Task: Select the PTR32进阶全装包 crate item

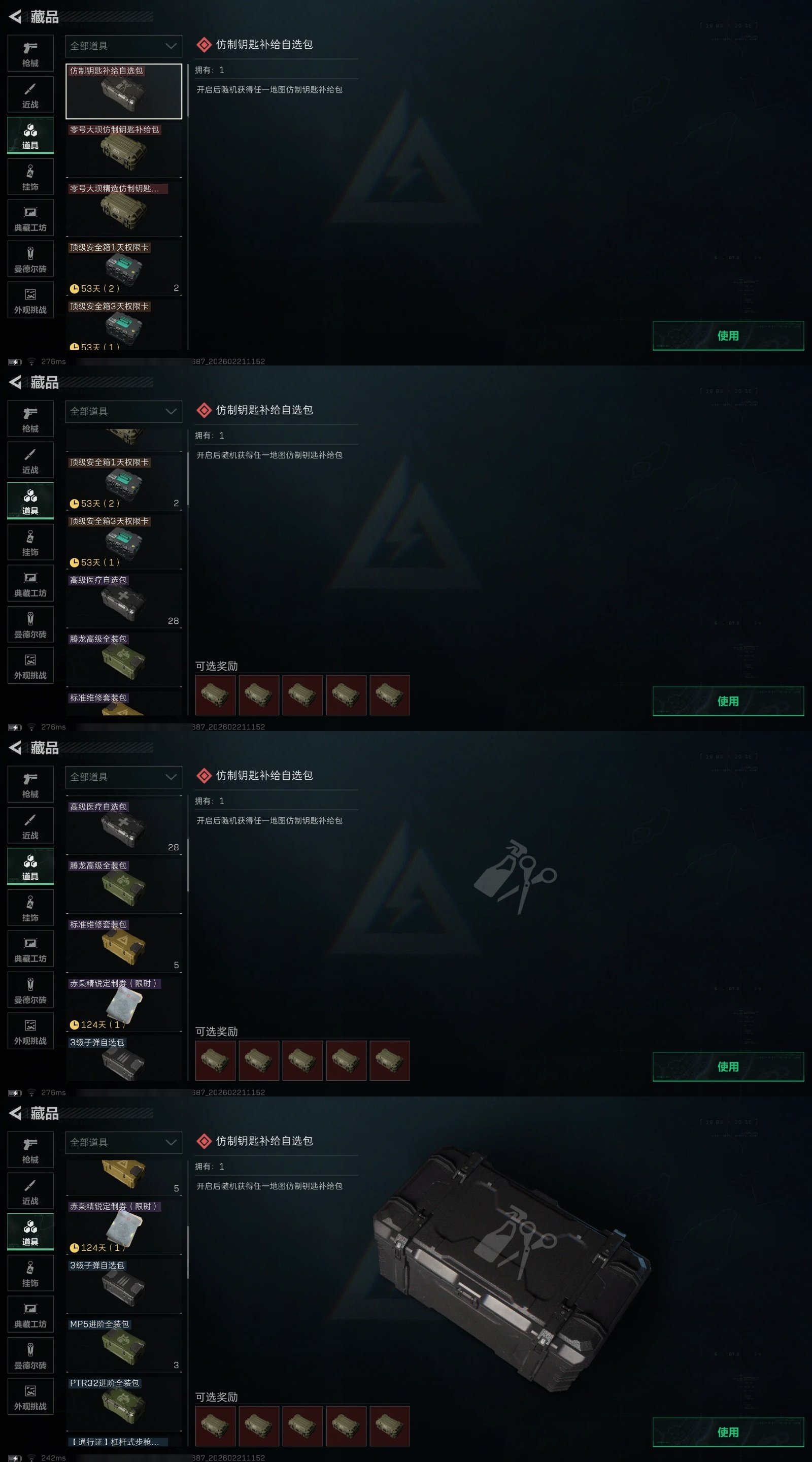Action: click(x=124, y=1404)
